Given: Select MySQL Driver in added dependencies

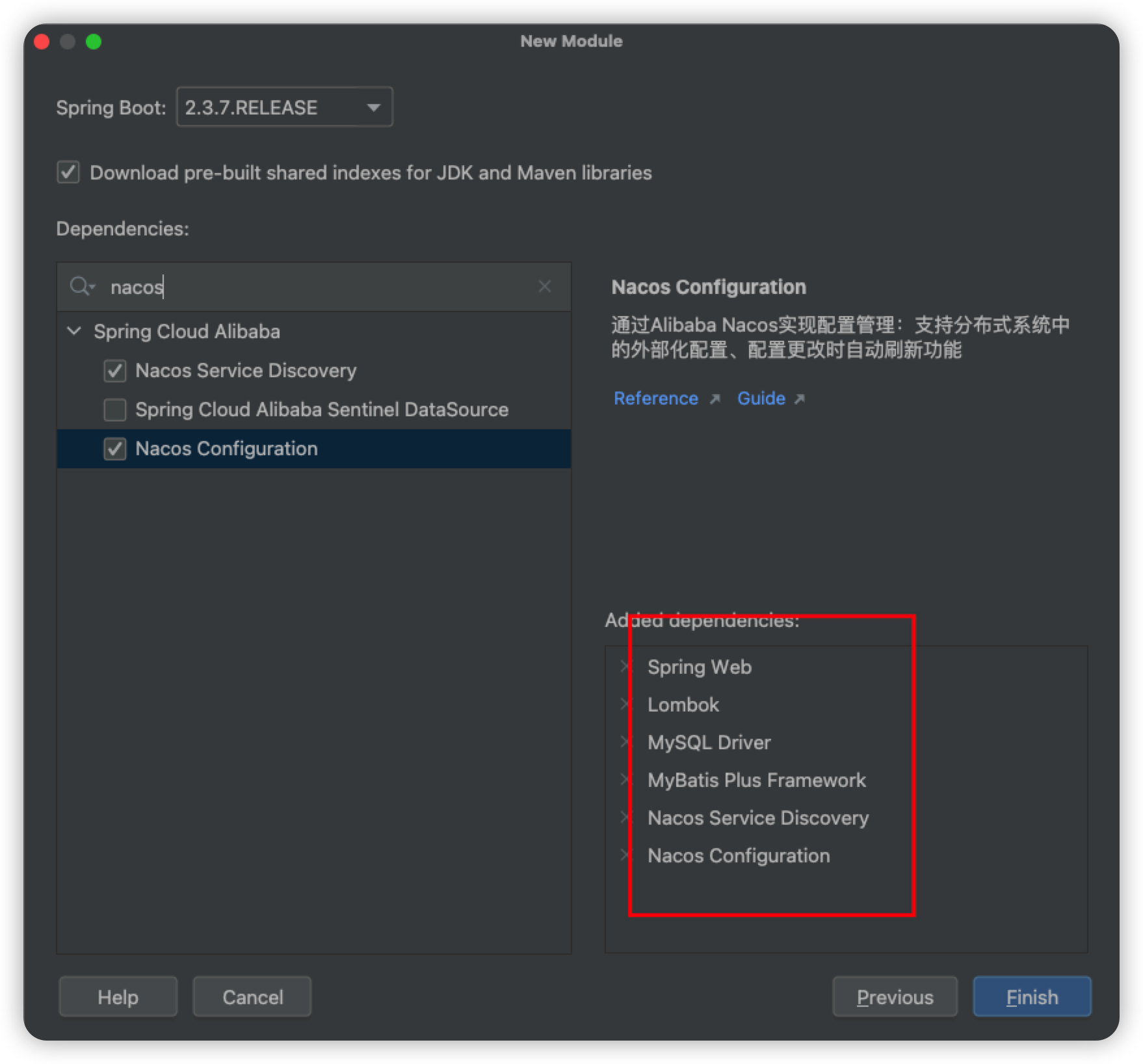Looking at the screenshot, I should coord(709,742).
